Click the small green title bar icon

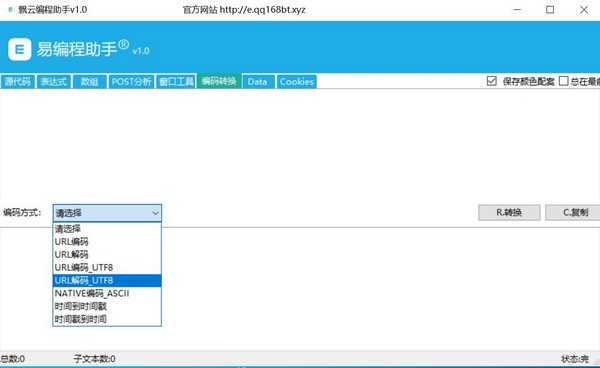tap(10, 10)
